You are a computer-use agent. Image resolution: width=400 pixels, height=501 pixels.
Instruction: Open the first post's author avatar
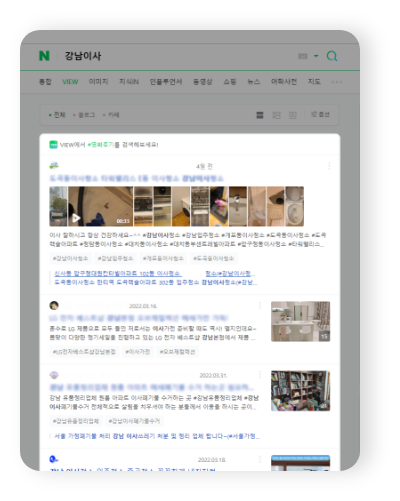click(x=54, y=165)
